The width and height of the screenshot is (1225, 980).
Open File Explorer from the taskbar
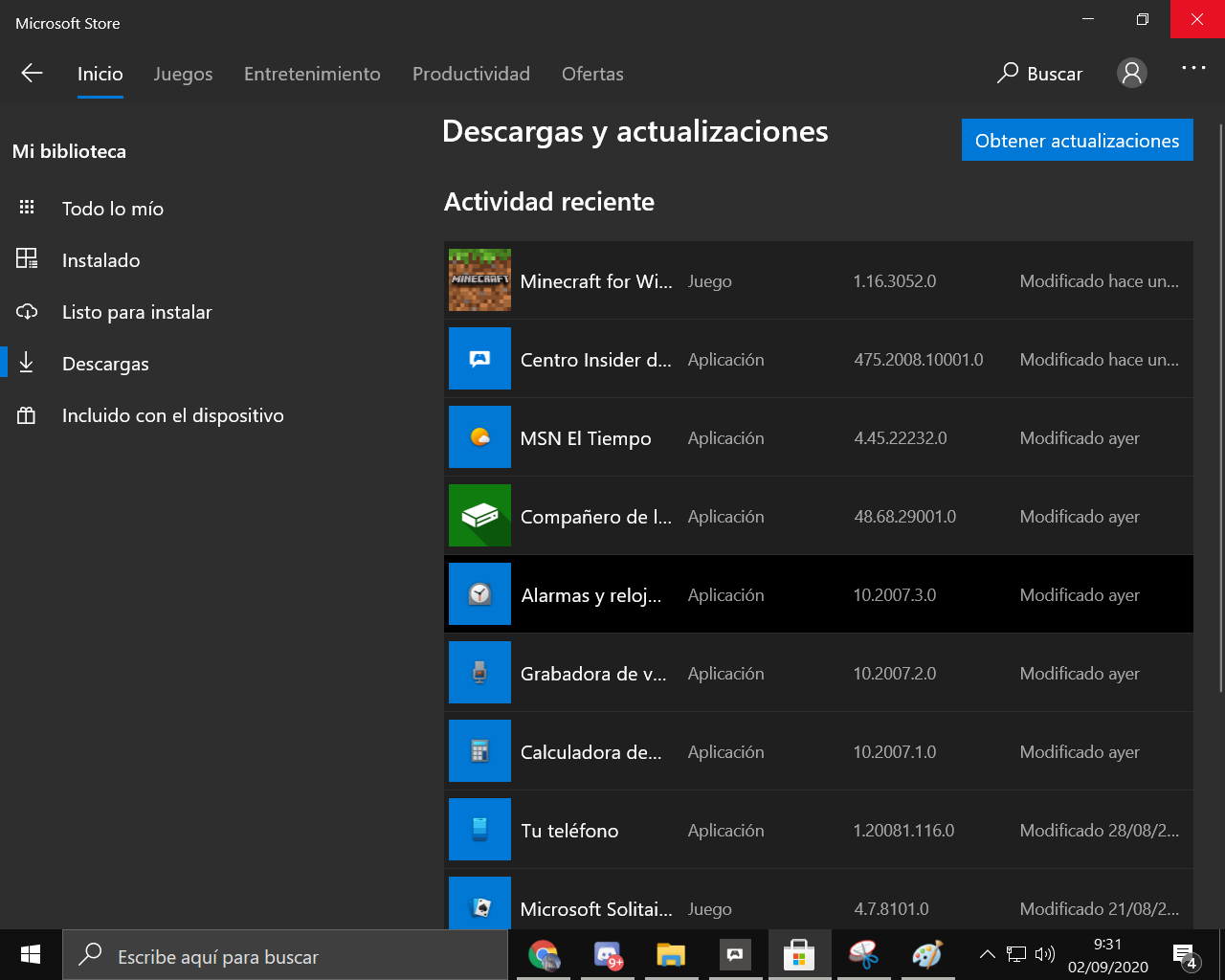click(x=671, y=955)
